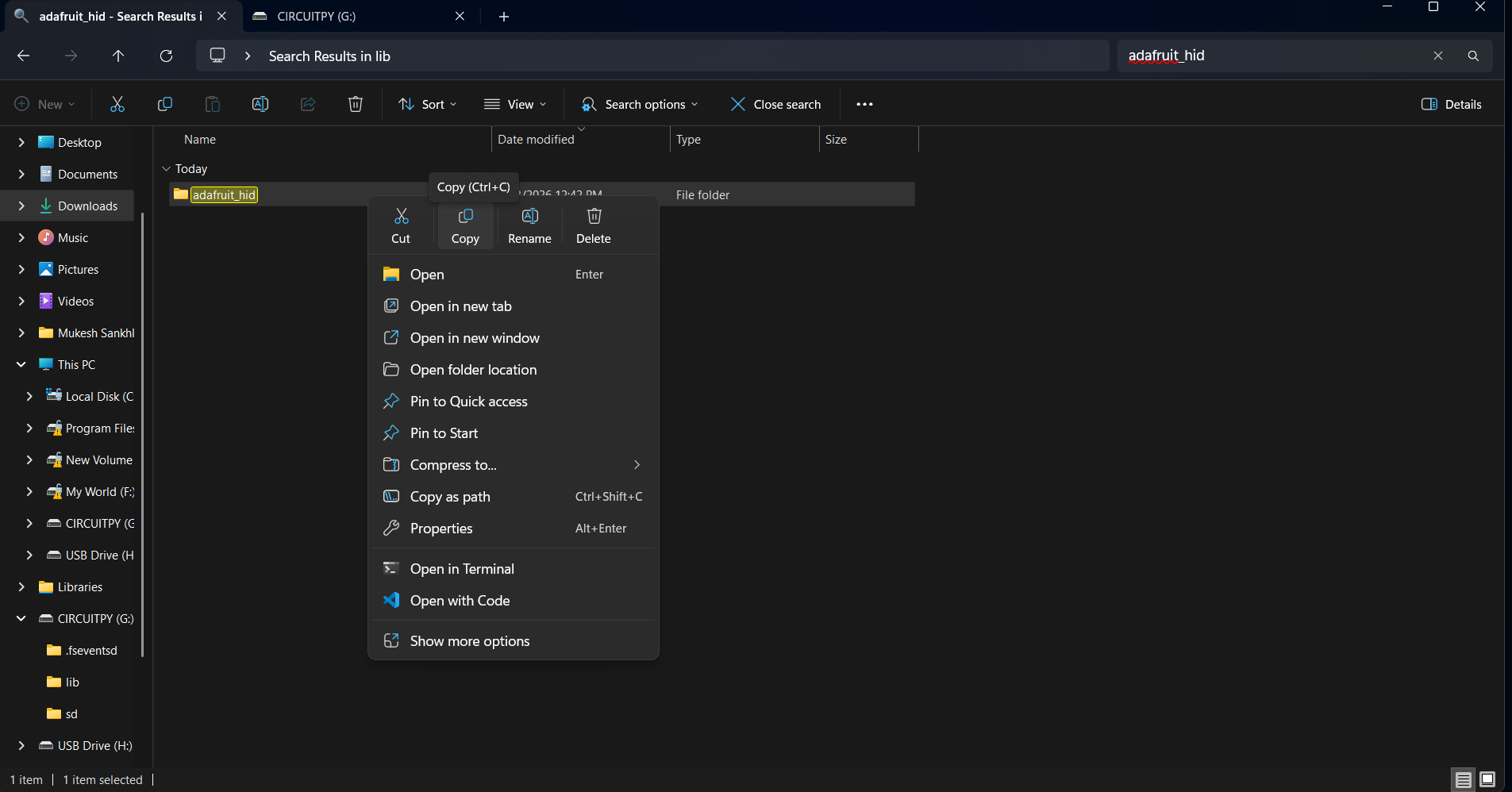The height and width of the screenshot is (792, 1512).
Task: Choose Pin to Quick access
Action: pyautogui.click(x=514, y=401)
